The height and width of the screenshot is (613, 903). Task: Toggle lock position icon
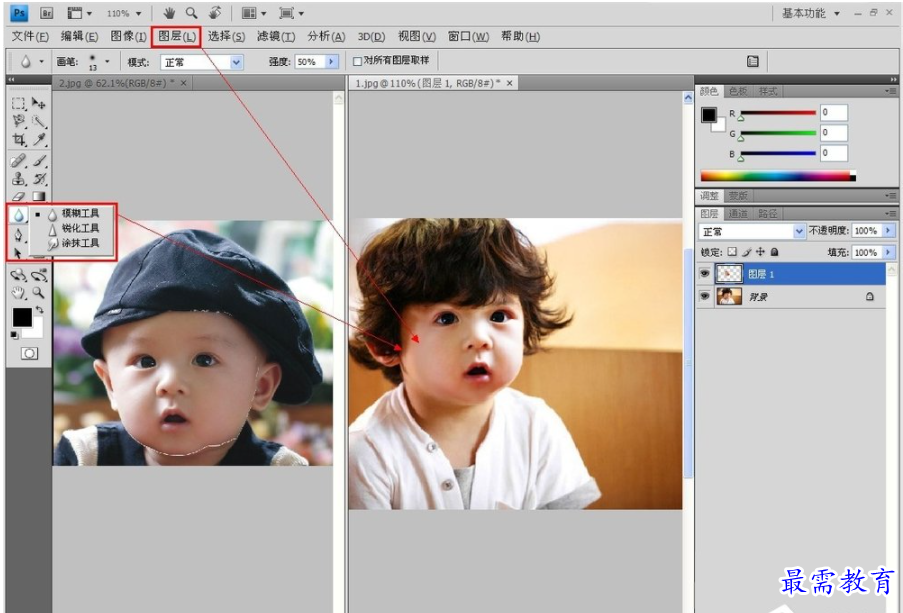[760, 252]
